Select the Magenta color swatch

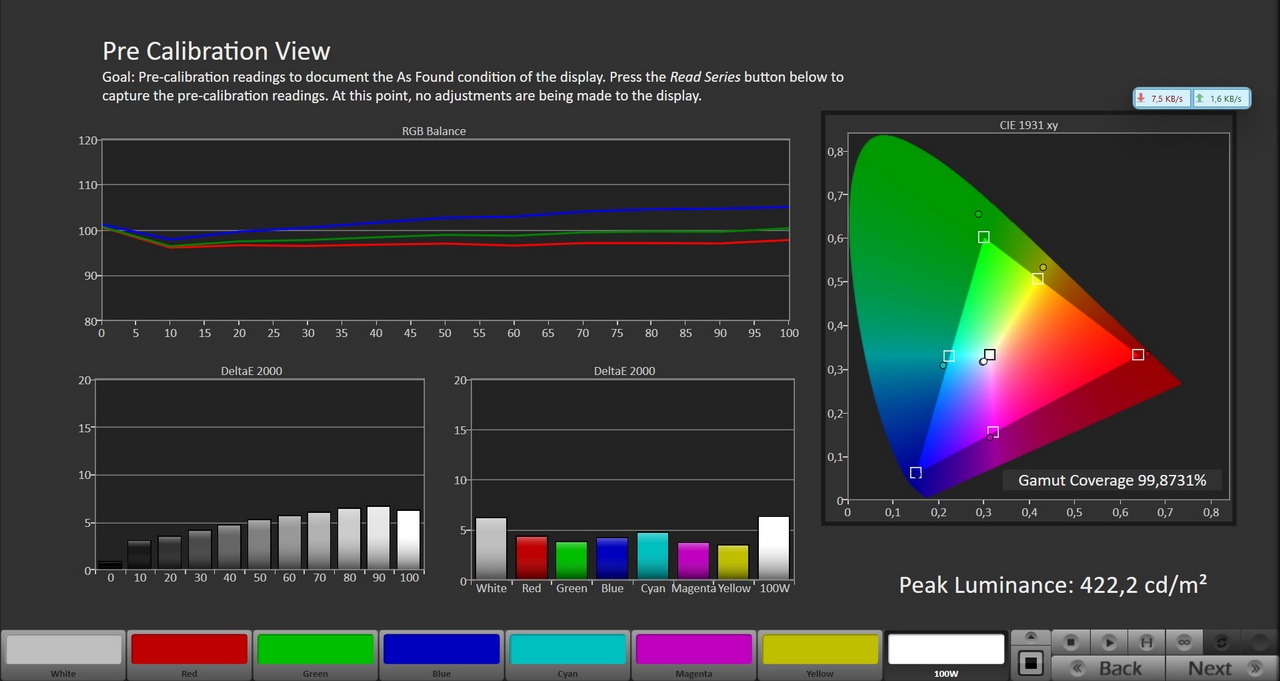pos(693,649)
